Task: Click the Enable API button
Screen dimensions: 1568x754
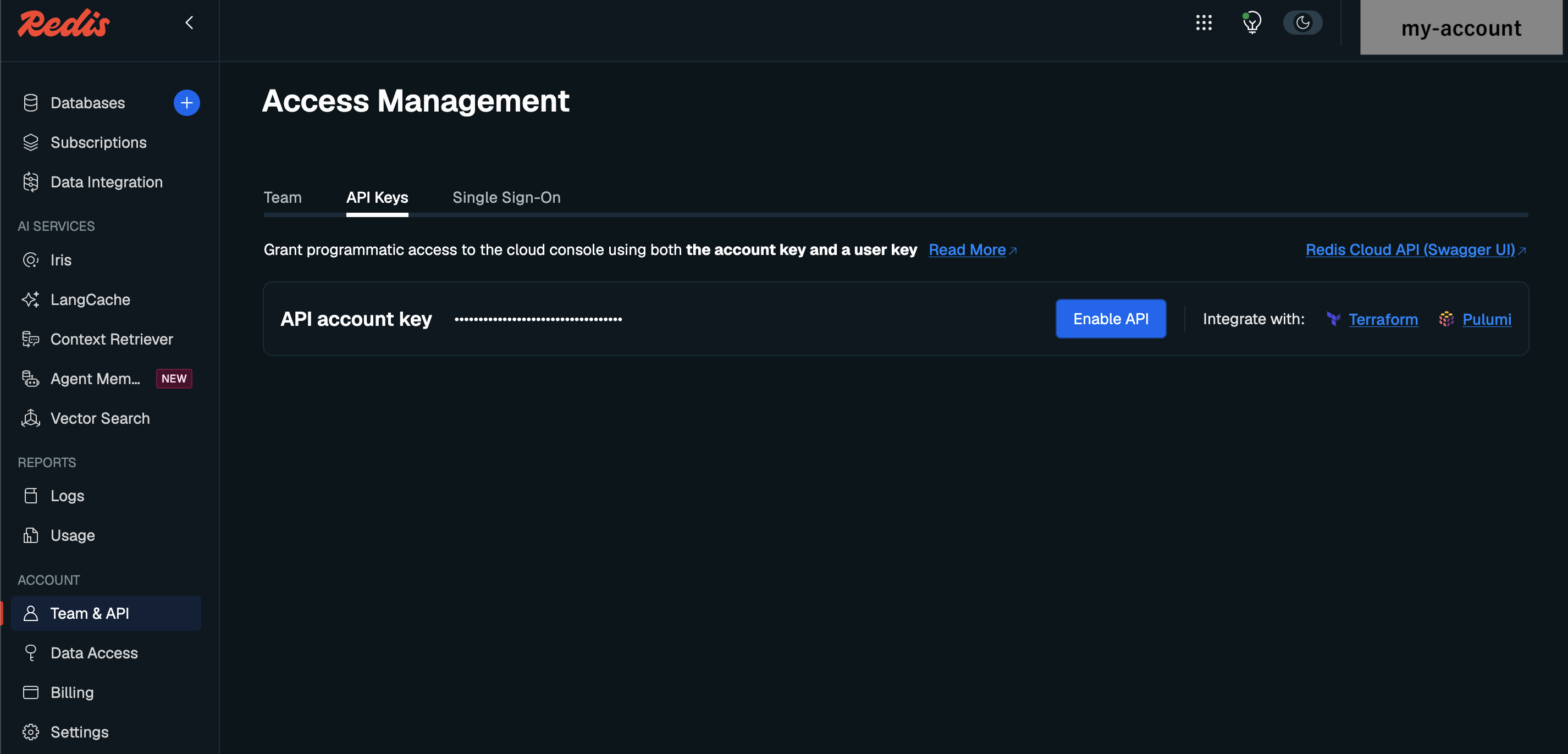Action: (1111, 319)
